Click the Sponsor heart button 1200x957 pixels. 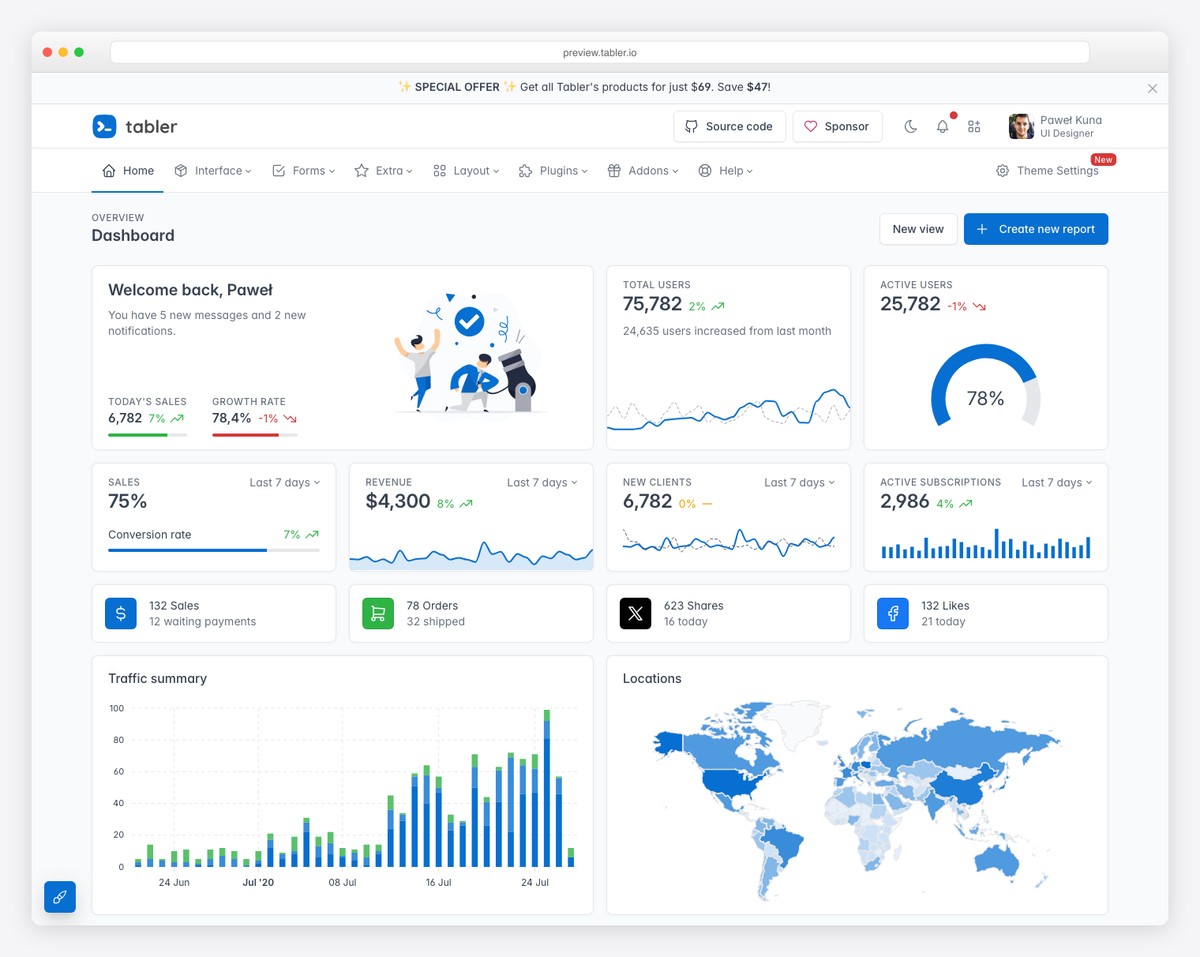click(837, 126)
